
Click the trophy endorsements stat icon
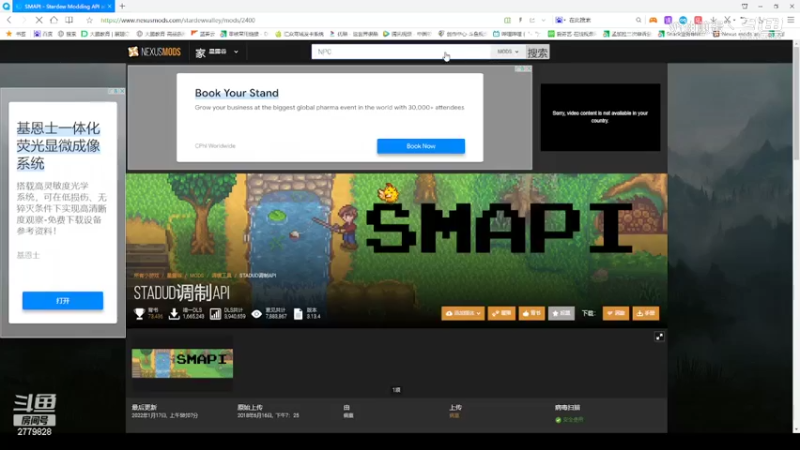point(139,314)
